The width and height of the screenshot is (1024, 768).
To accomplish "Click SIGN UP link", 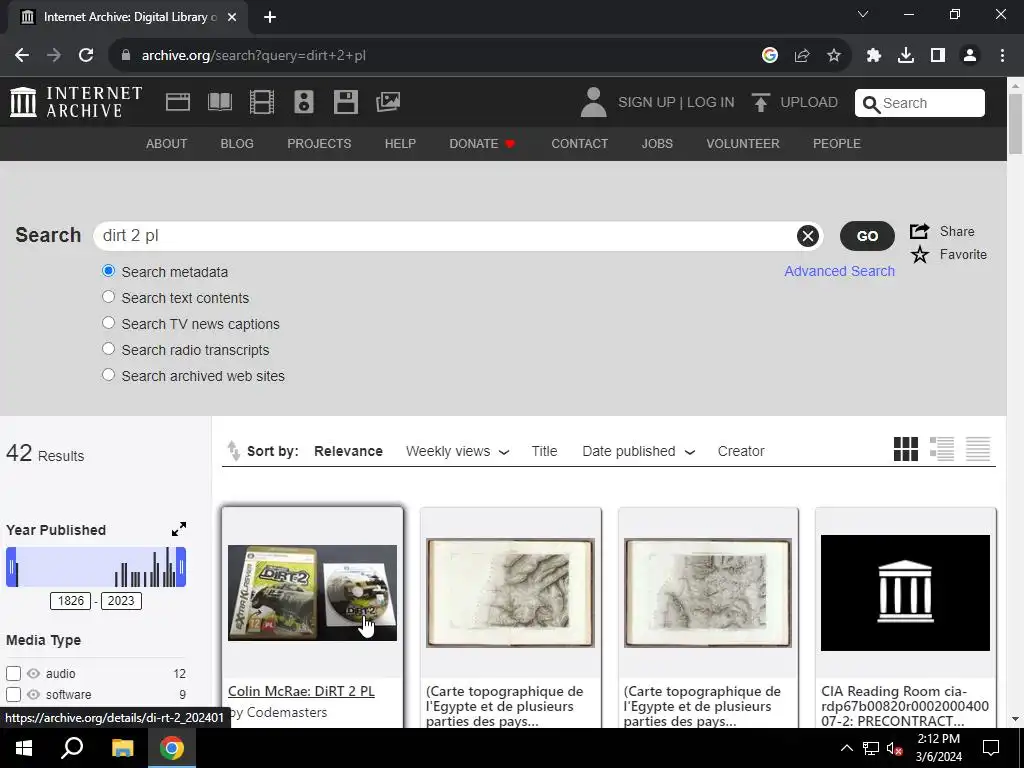I will click(x=647, y=103).
